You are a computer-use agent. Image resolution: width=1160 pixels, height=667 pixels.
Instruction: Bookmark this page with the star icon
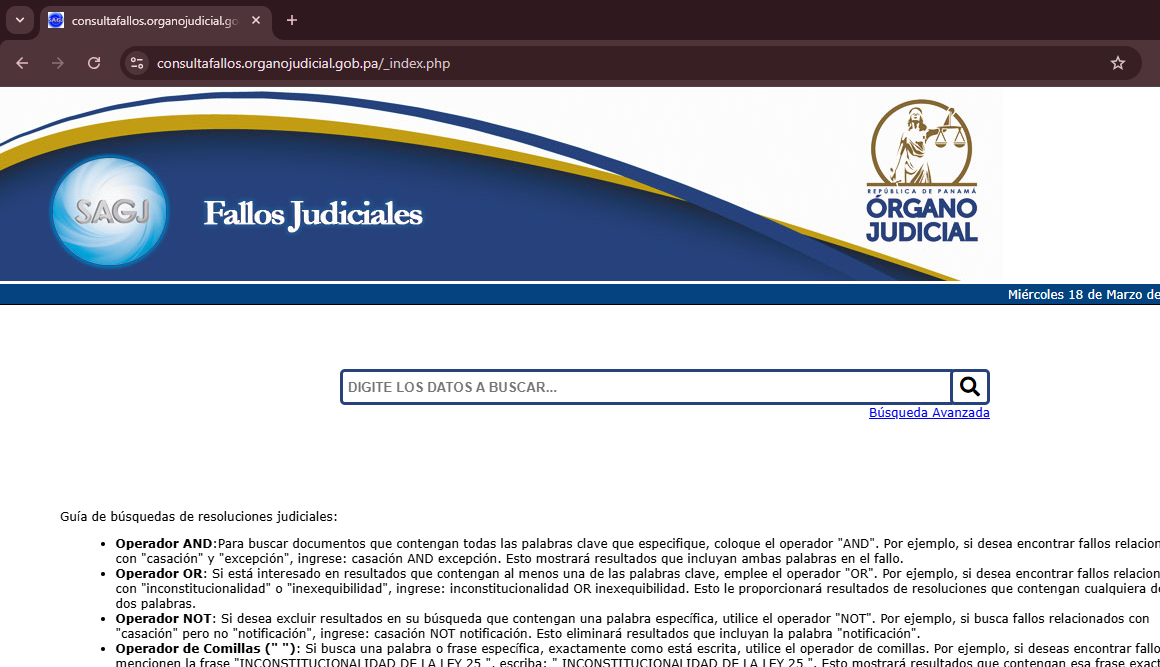1118,63
